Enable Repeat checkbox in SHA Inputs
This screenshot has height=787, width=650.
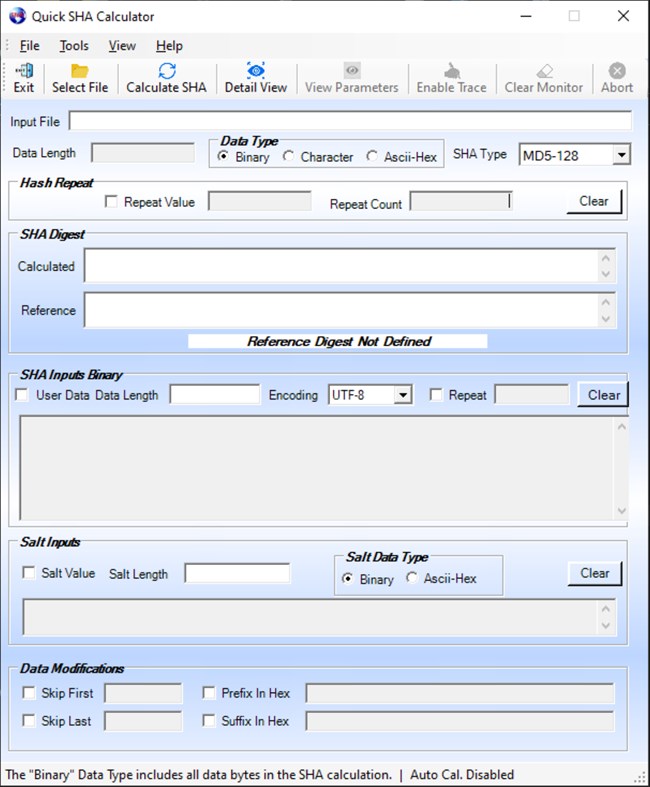436,395
